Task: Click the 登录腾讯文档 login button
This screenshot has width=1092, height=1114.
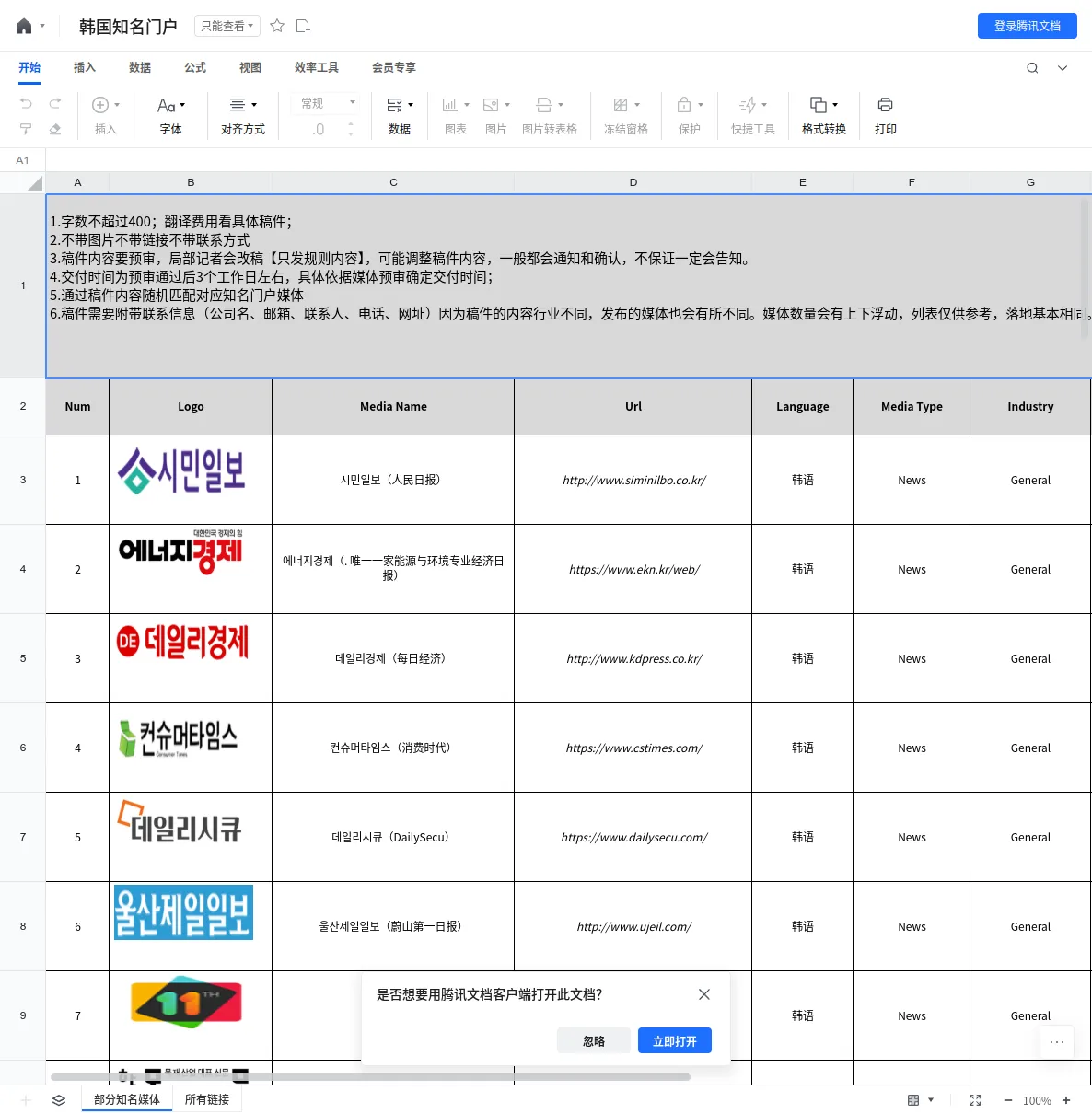Action: click(x=1028, y=26)
